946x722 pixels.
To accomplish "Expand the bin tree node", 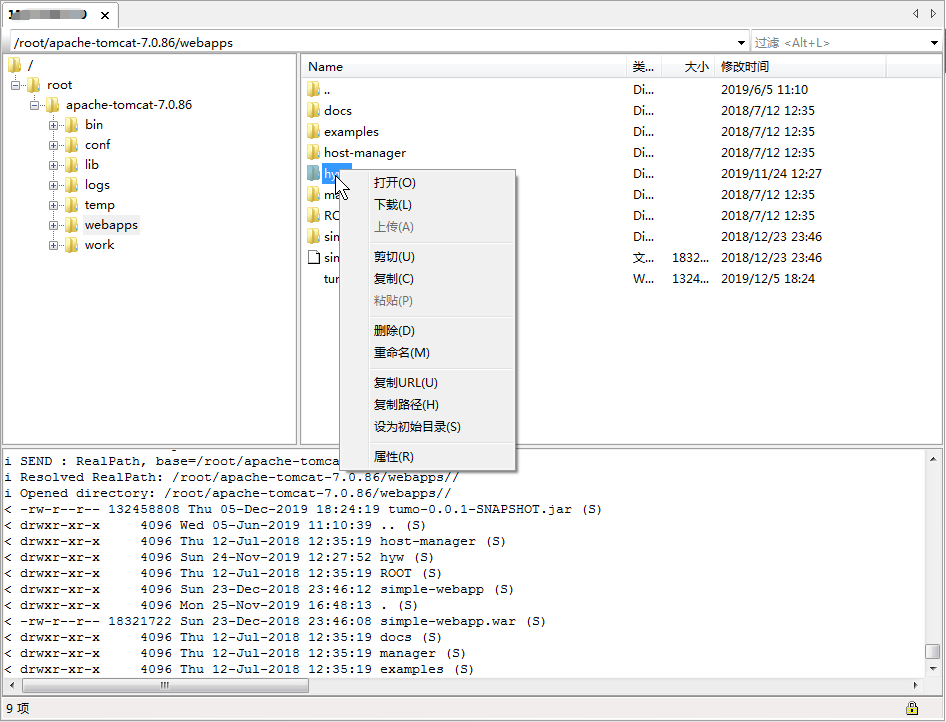I will coord(53,125).
